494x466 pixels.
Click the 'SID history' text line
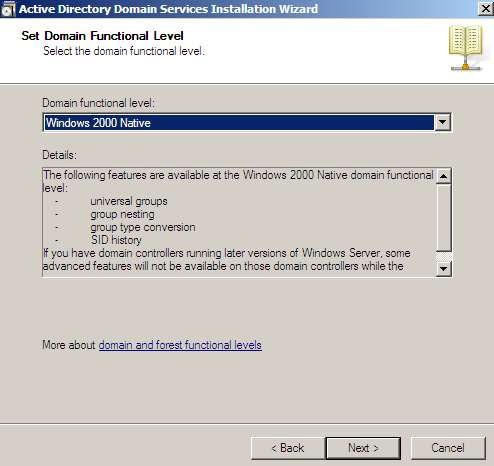coord(116,240)
